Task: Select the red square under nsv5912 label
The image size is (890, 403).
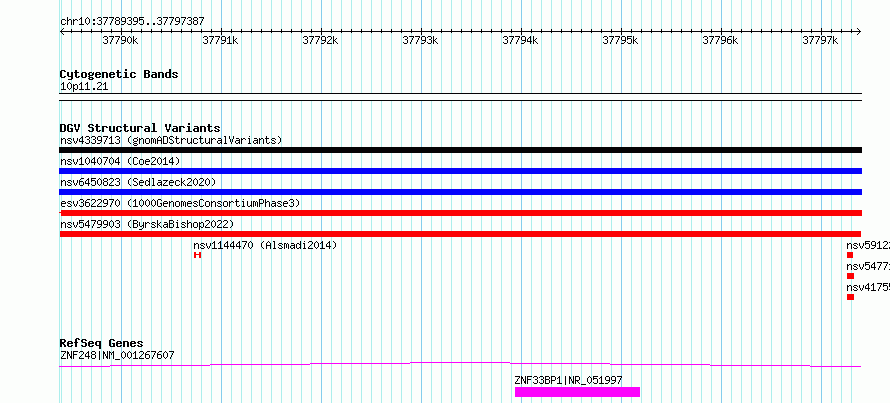Action: [x=850, y=255]
